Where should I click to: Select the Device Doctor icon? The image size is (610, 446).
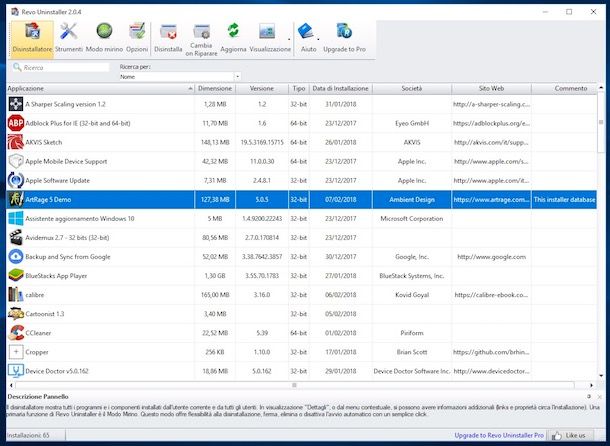[16, 371]
